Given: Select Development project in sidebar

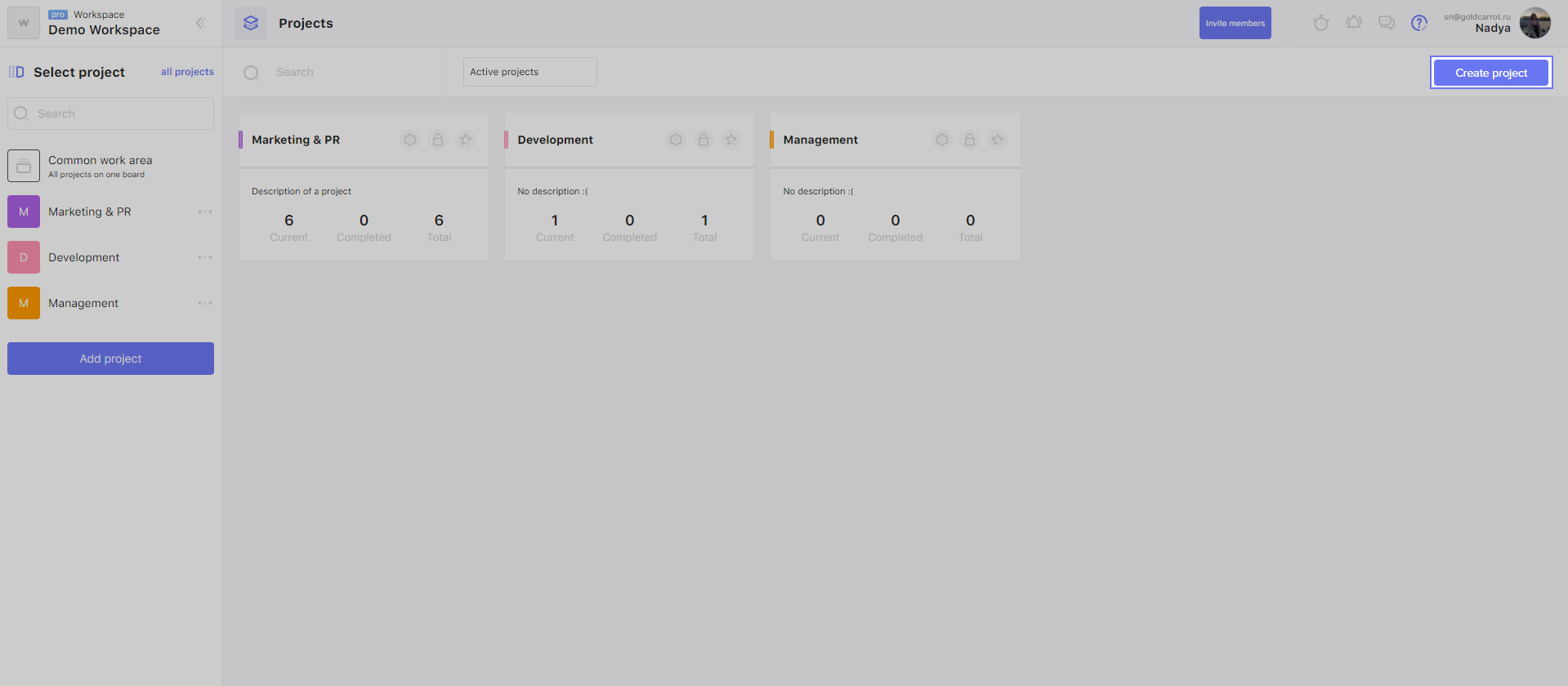Looking at the screenshot, I should click(x=83, y=257).
